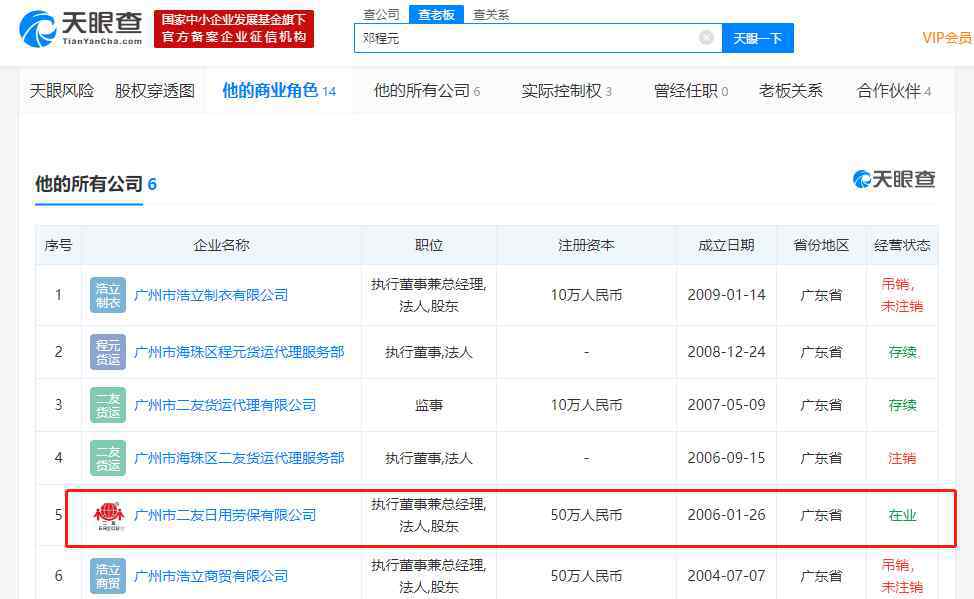Screen dimensions: 974x599
Task: Open the 老板关系 tab
Action: 791,91
